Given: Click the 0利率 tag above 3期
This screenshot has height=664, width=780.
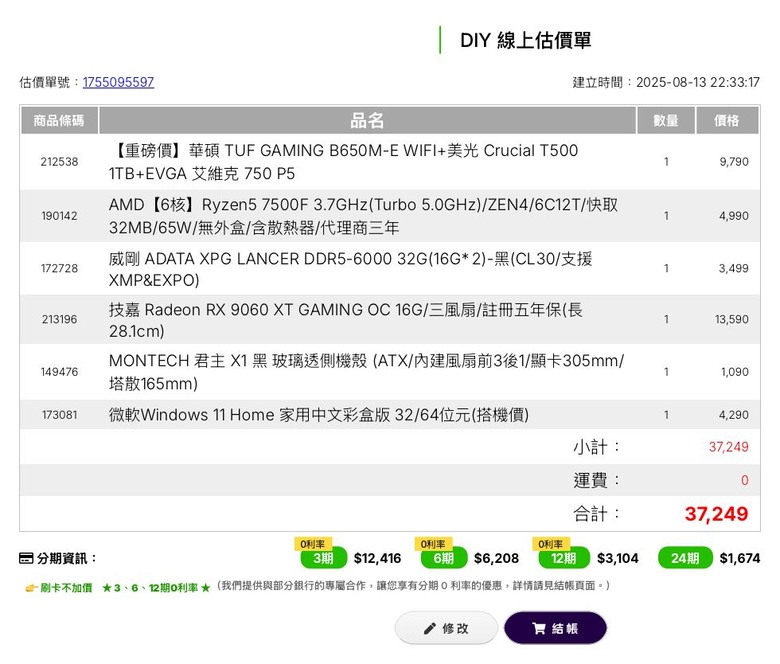Looking at the screenshot, I should tap(313, 544).
